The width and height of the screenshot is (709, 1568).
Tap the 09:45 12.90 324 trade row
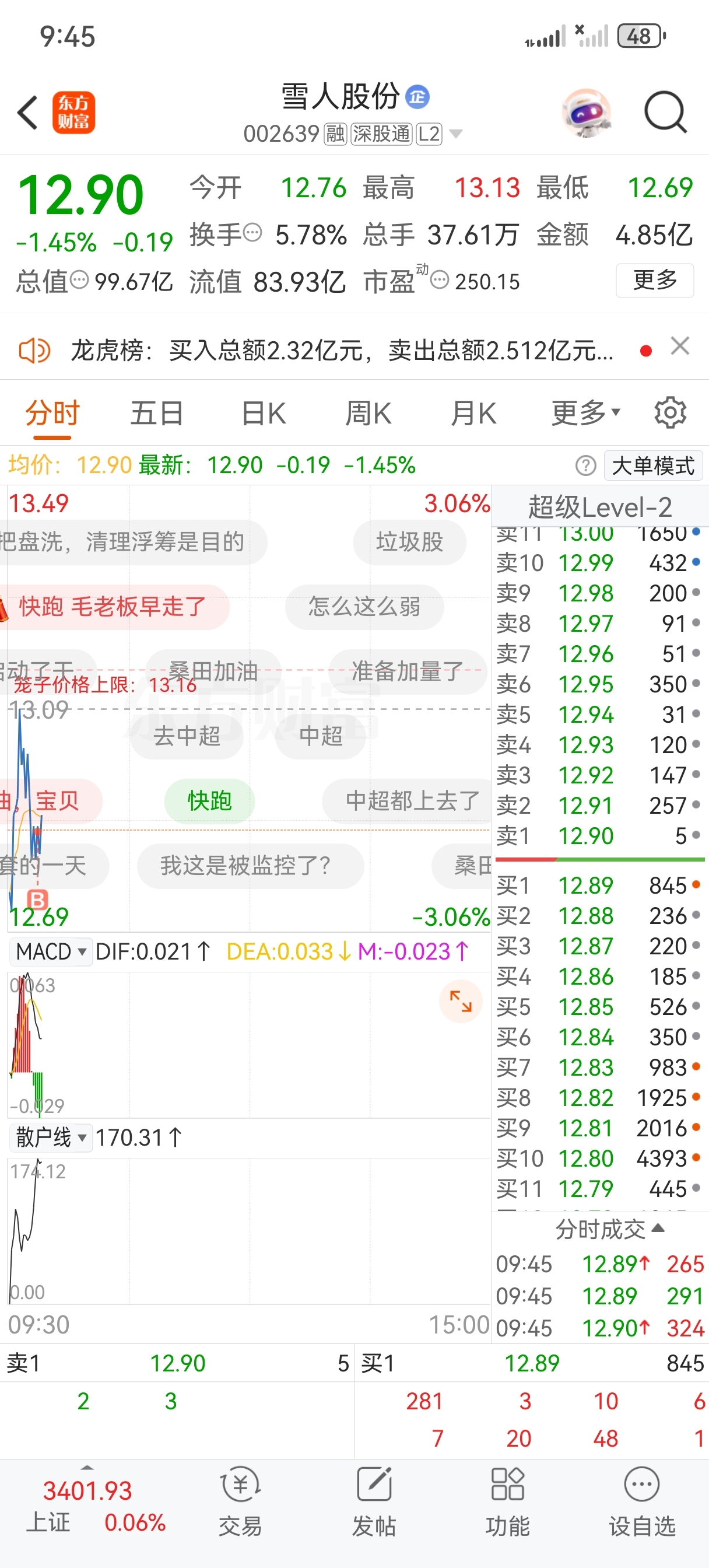600,1328
